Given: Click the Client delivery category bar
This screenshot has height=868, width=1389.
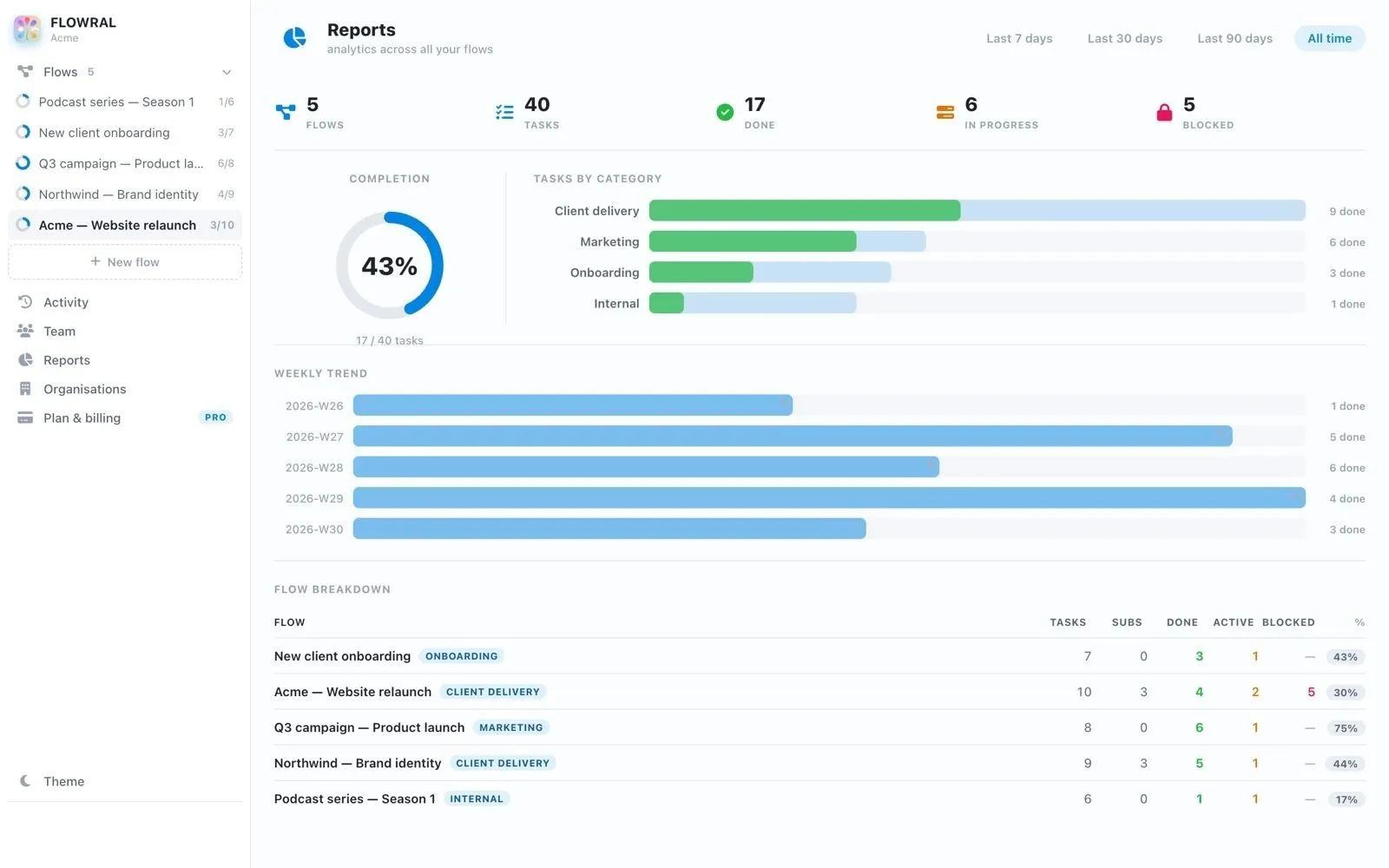Looking at the screenshot, I should point(977,211).
